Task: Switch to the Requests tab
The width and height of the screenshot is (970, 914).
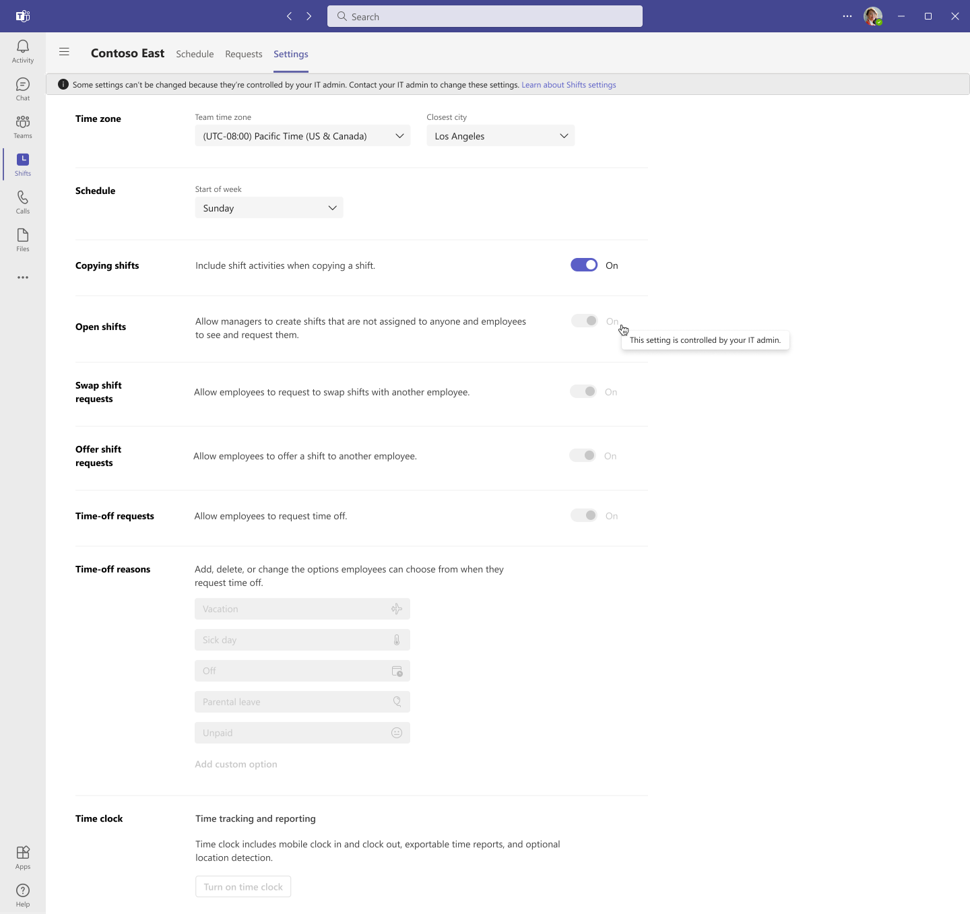Action: (244, 54)
